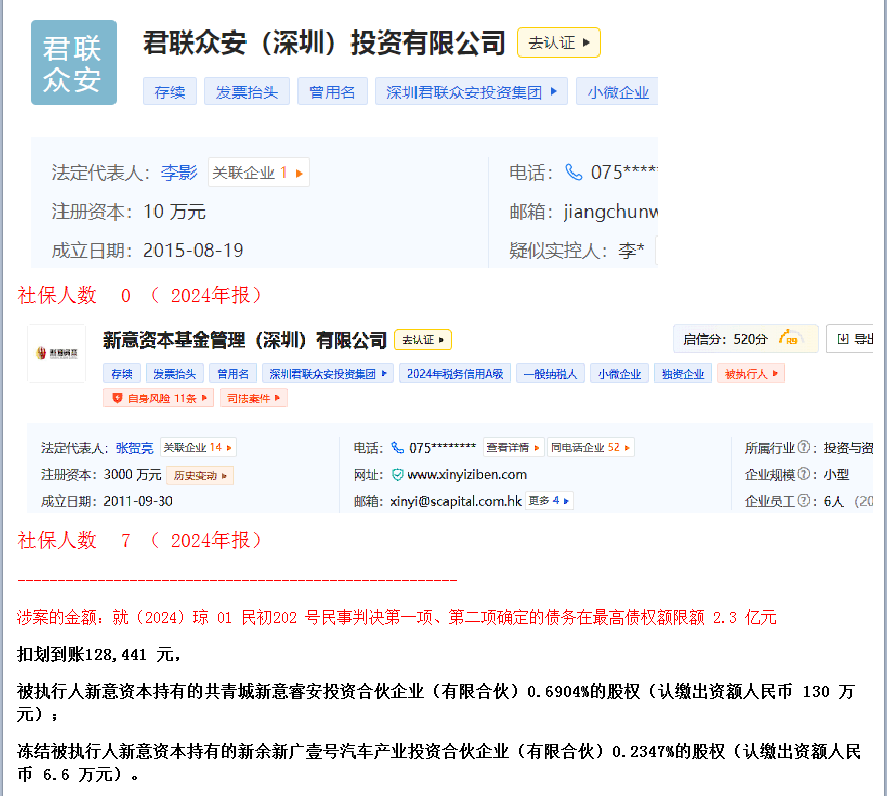Click the 一般纳税人 tag

tap(550, 373)
